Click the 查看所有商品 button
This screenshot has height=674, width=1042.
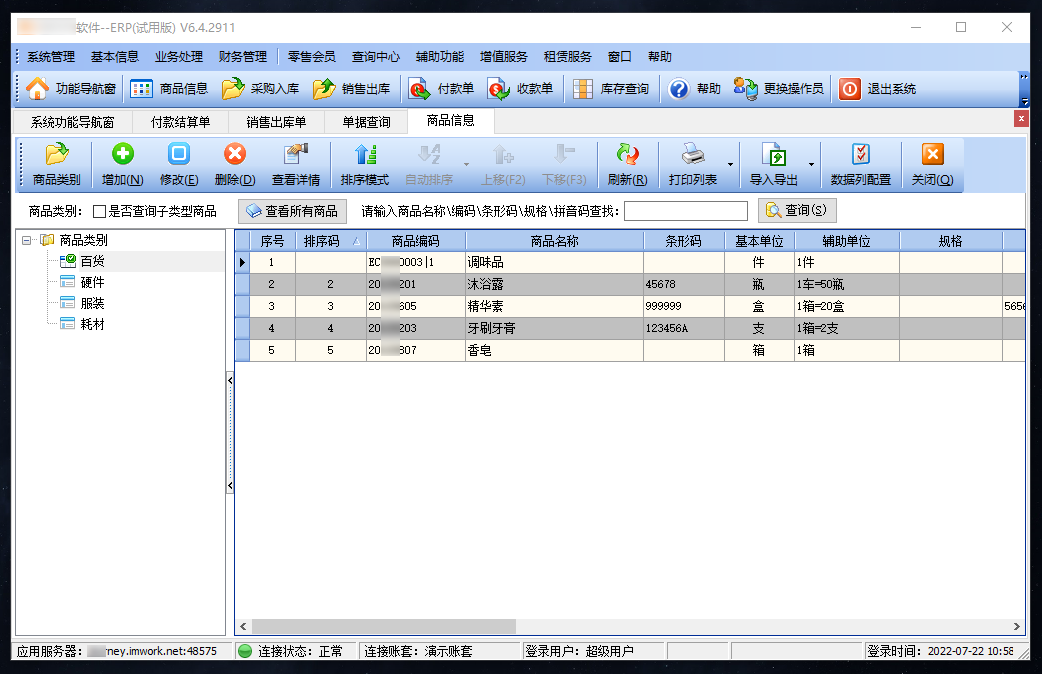(x=292, y=211)
